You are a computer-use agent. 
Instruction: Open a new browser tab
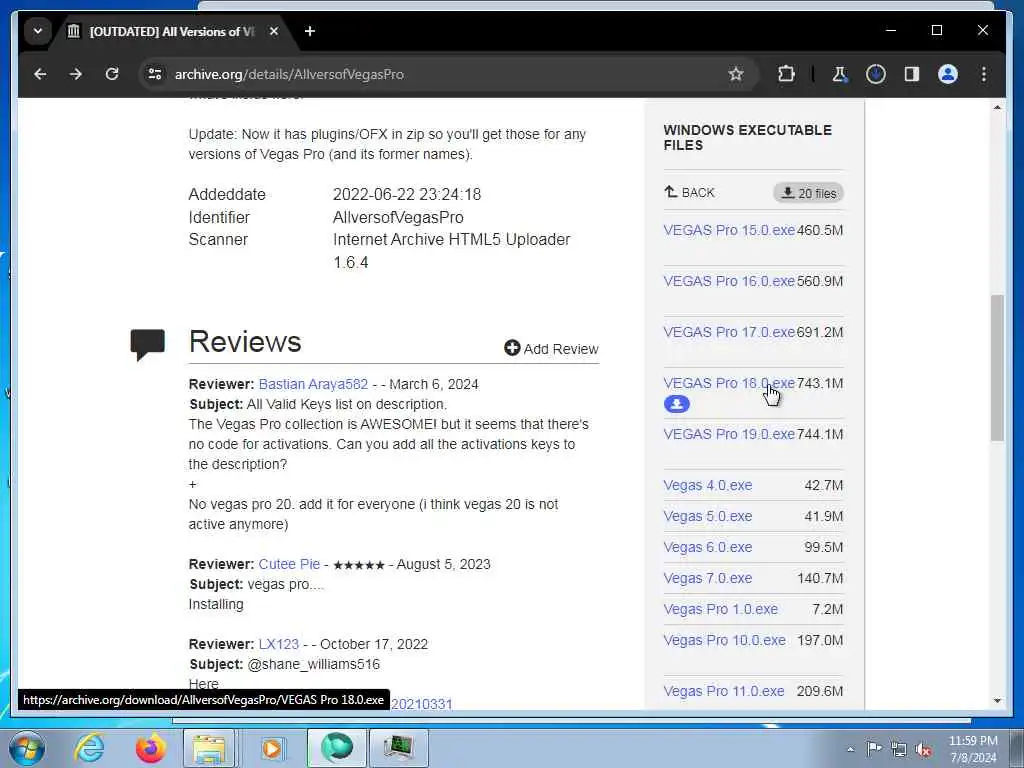(x=310, y=31)
